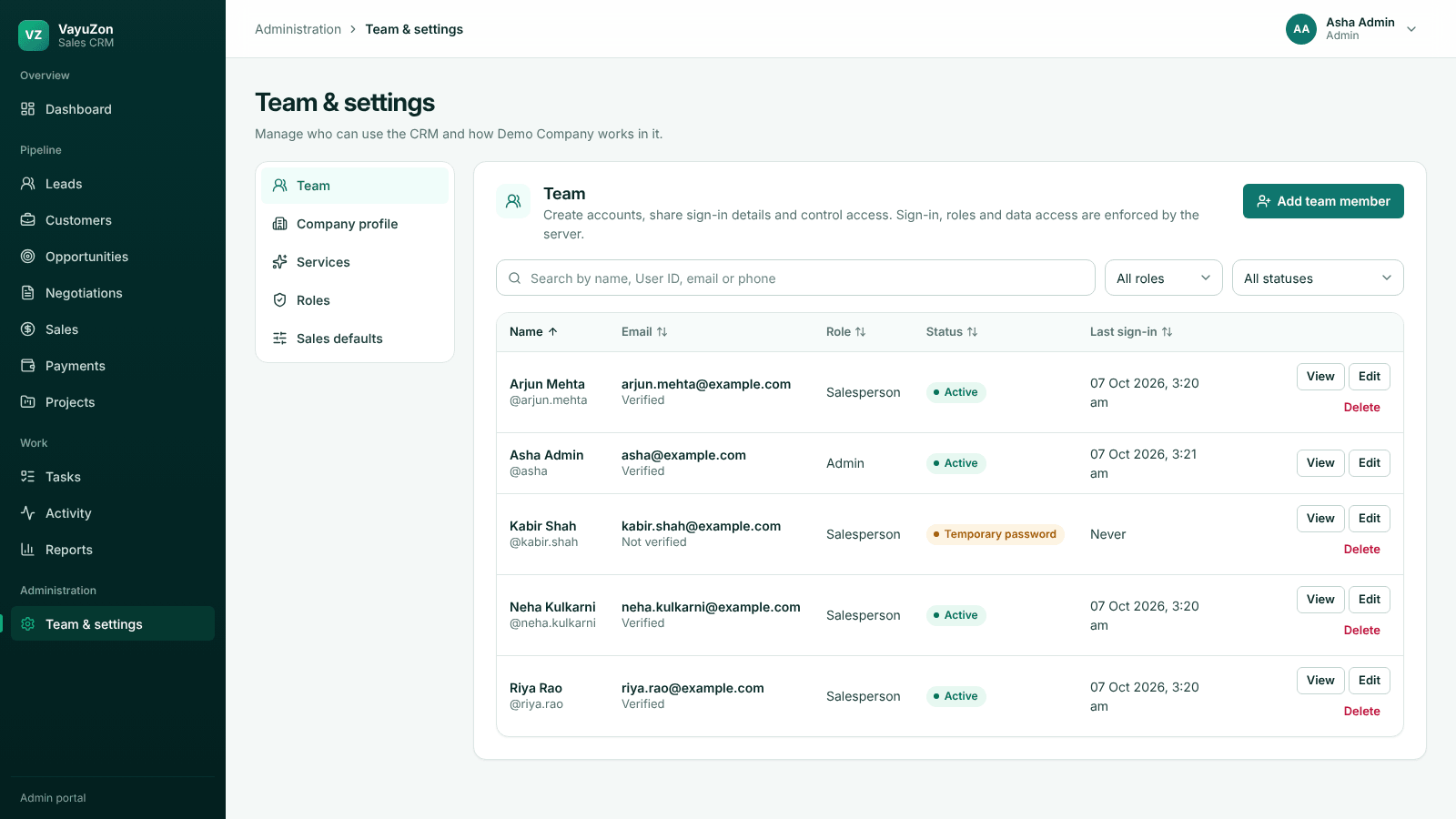Sort the table by Email column

point(644,332)
